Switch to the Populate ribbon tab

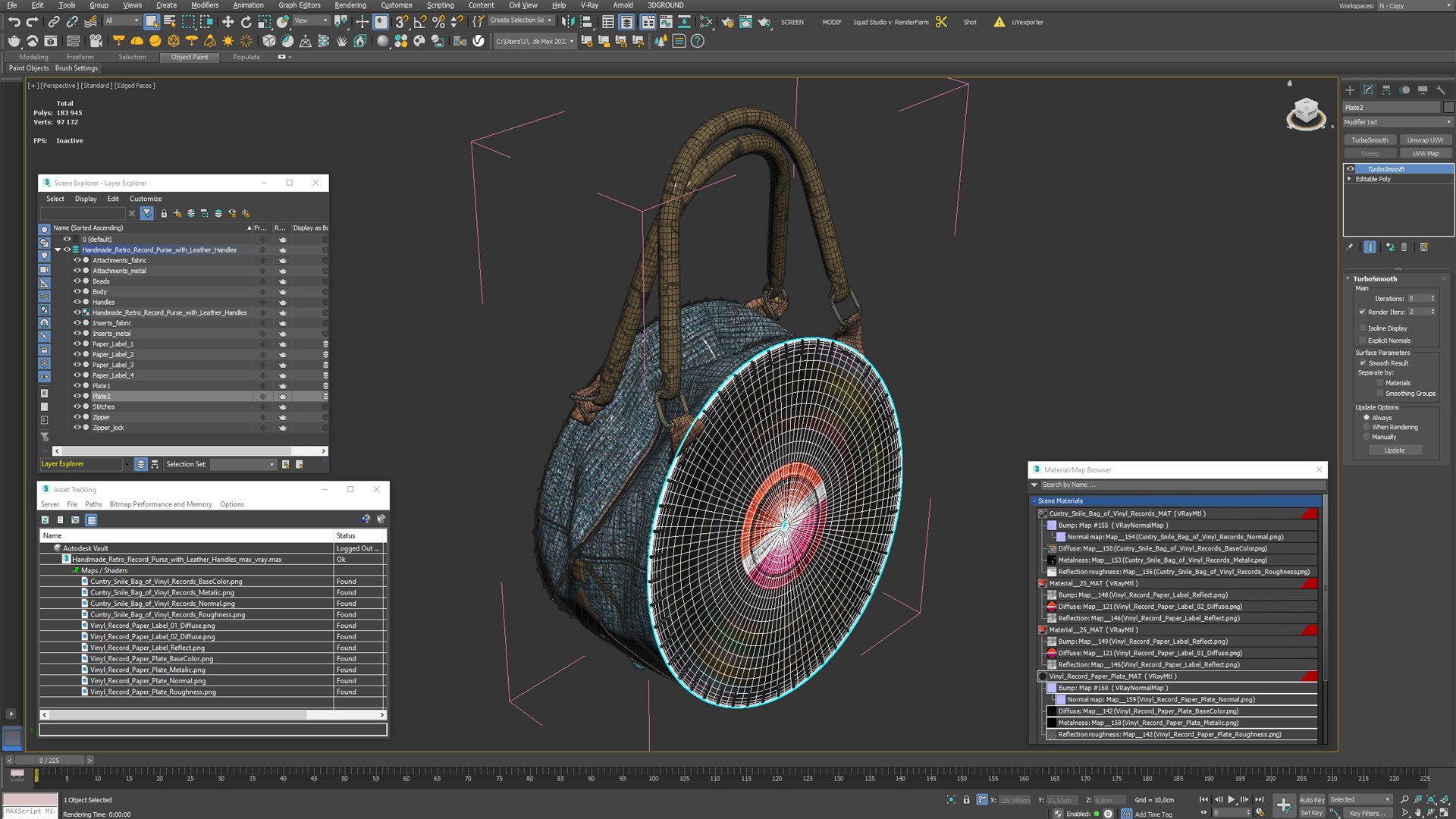click(x=246, y=57)
